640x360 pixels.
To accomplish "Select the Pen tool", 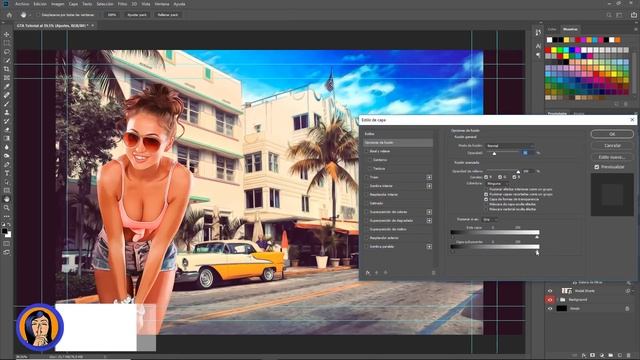I will 7,164.
